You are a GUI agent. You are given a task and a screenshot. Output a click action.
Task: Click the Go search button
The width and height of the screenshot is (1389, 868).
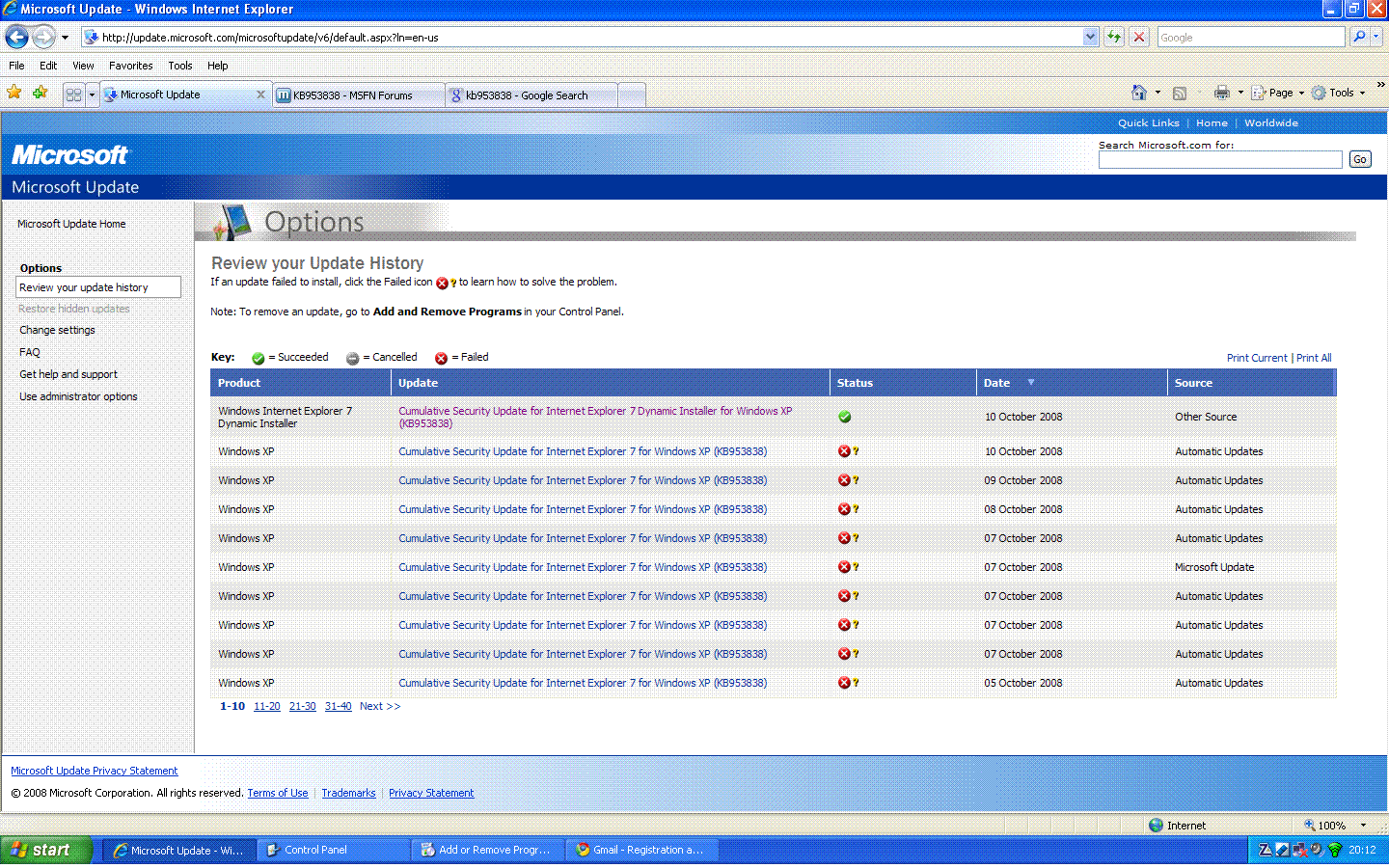(1359, 160)
